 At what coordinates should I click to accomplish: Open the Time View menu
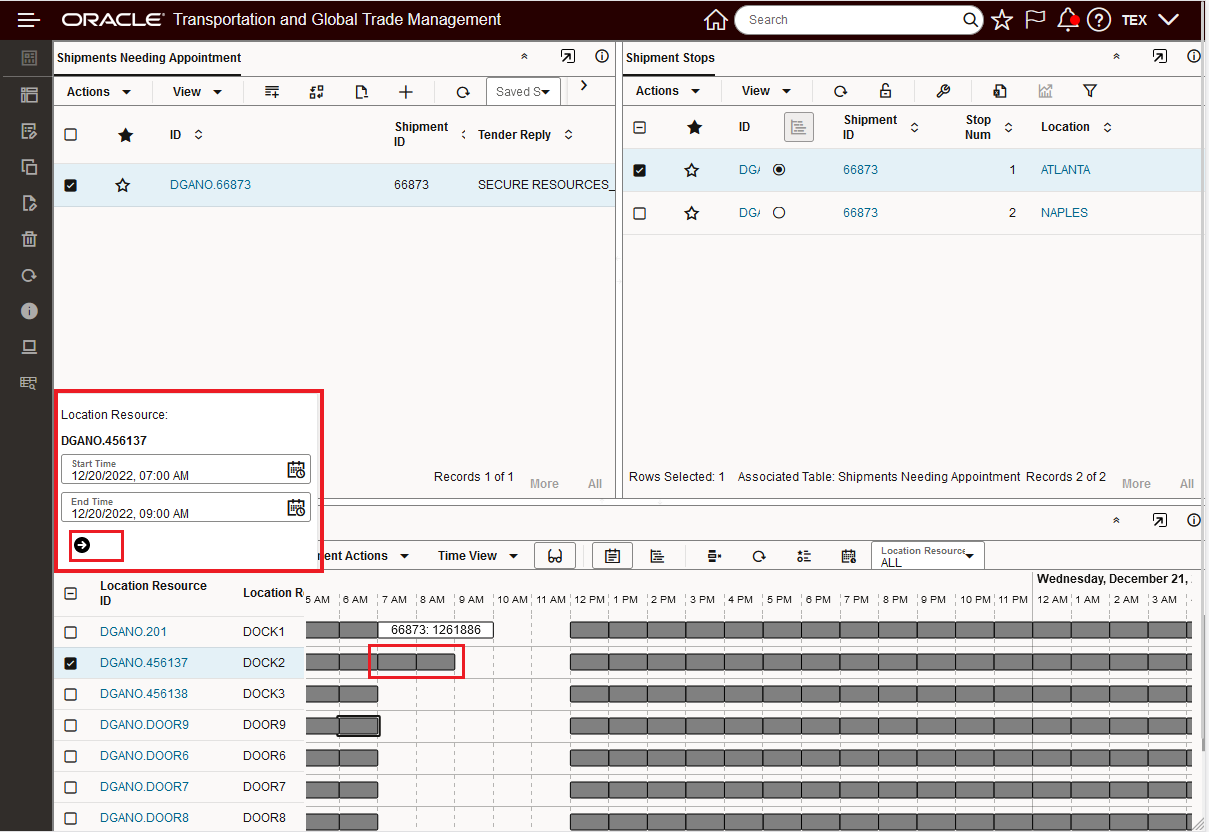(x=477, y=556)
